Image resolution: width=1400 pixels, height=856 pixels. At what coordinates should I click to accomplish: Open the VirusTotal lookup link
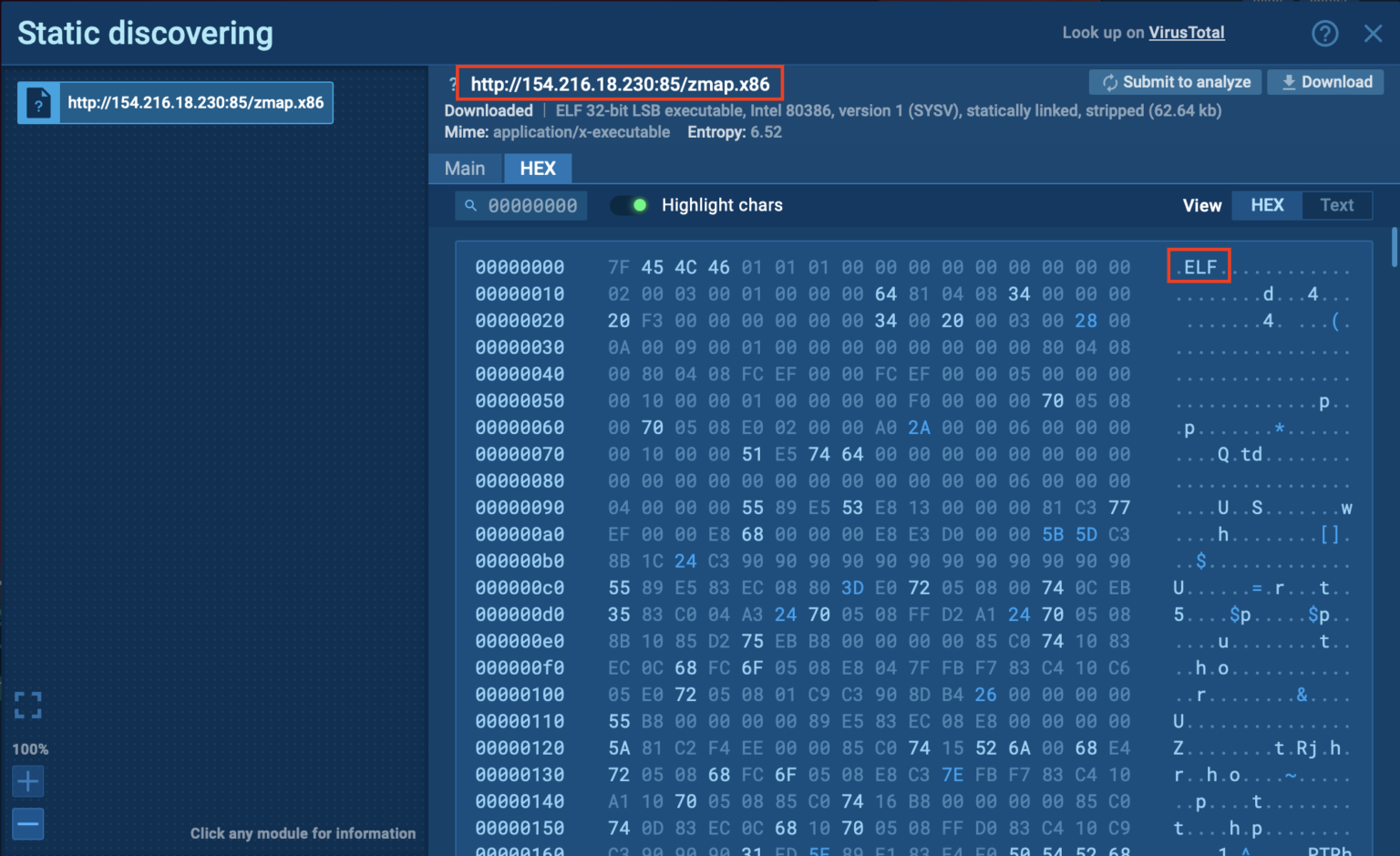[x=1187, y=32]
